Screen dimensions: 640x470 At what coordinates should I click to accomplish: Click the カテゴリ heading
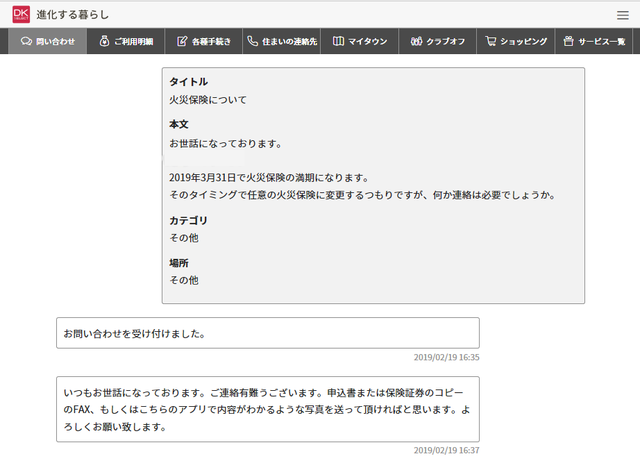(x=189, y=220)
